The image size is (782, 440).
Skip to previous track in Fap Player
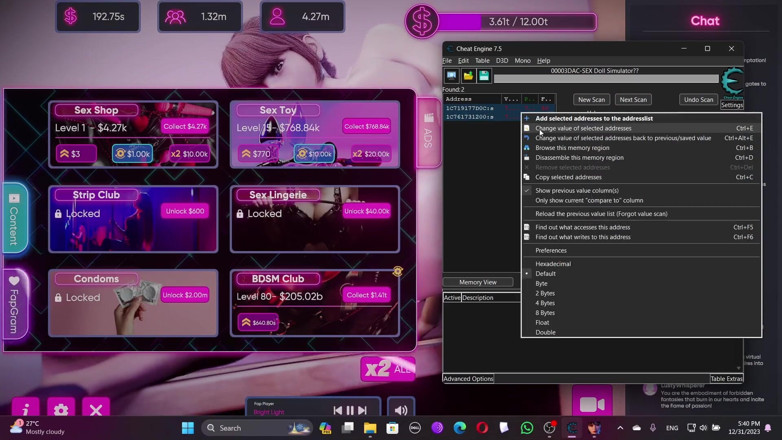338,410
